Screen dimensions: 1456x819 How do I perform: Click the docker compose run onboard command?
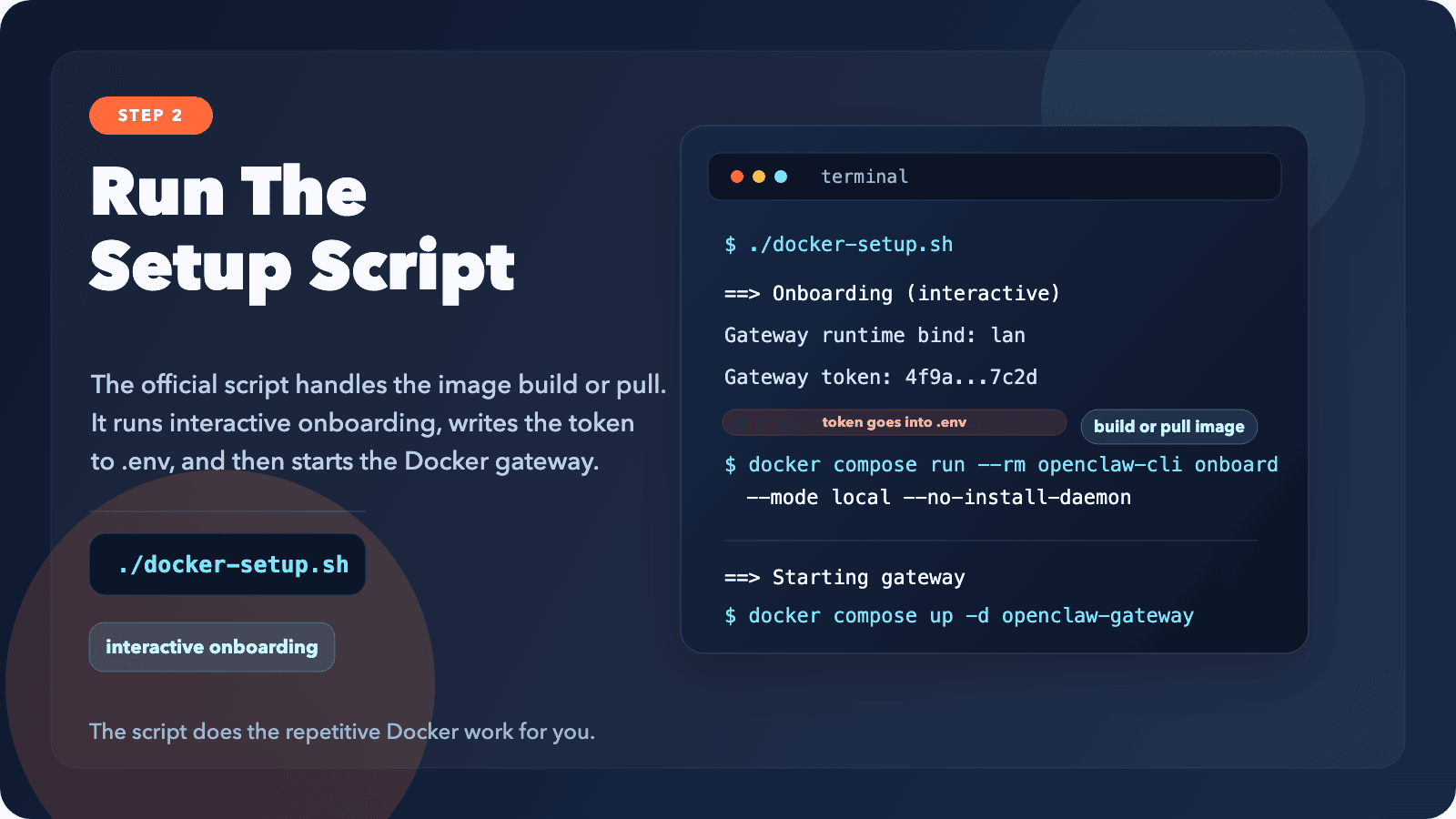coord(1001,464)
